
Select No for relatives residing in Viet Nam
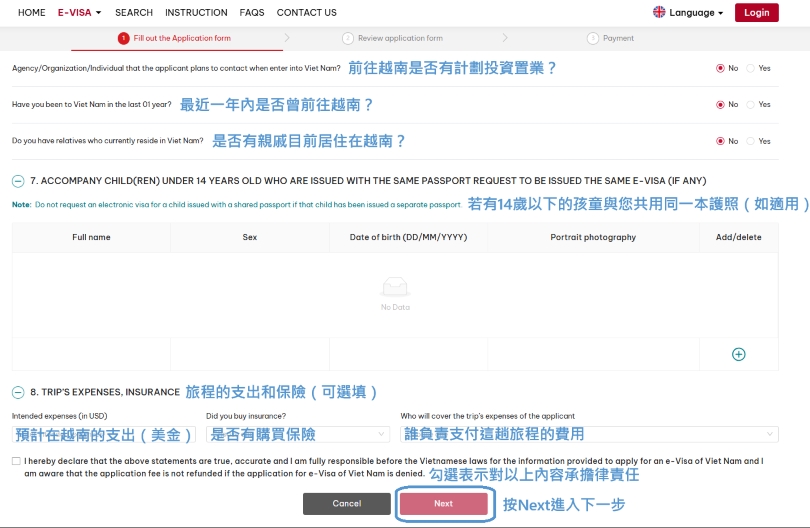pyautogui.click(x=720, y=141)
